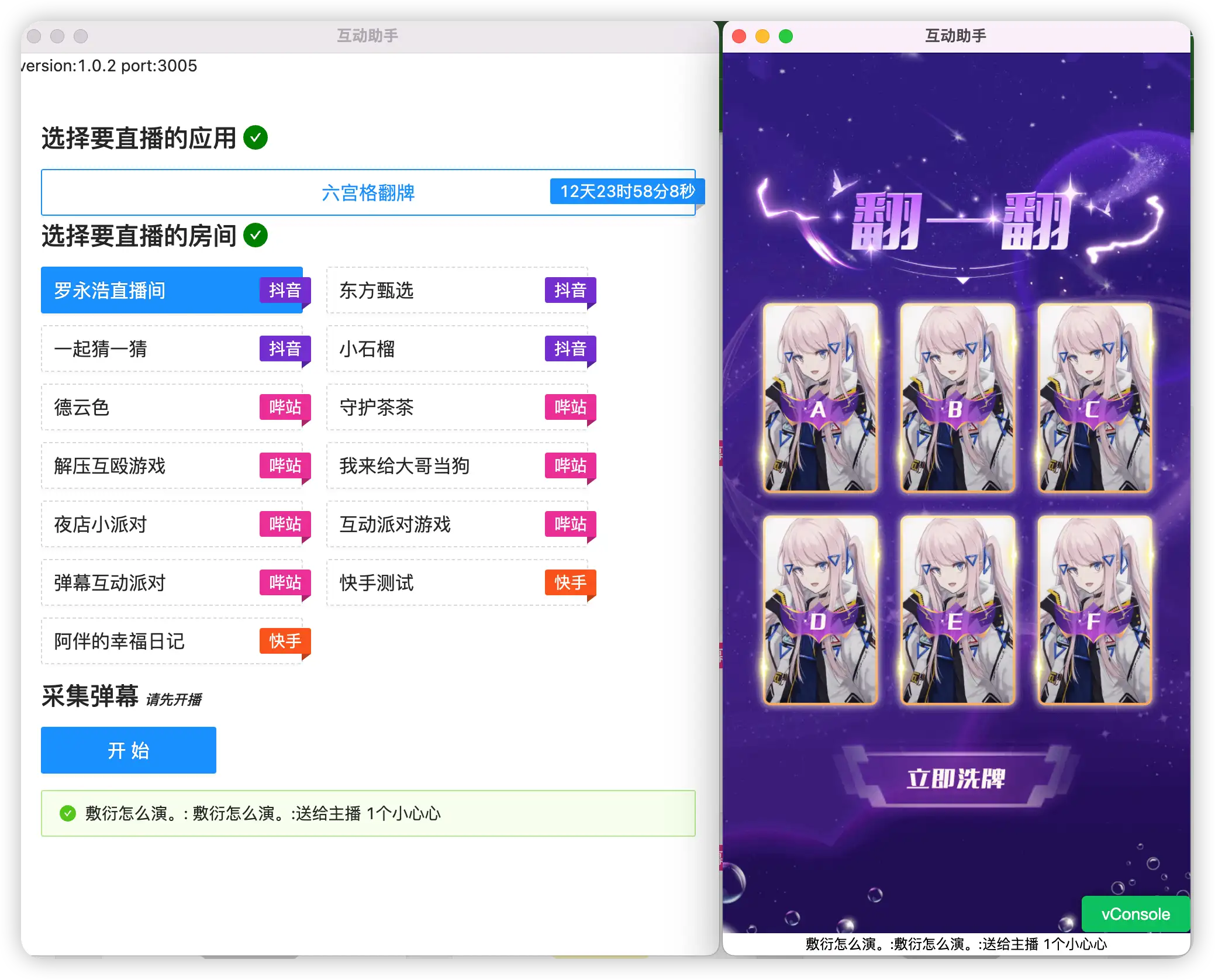This screenshot has width=1215, height=980.
Task: Choose the 一起猜一猜 room
Action: pyautogui.click(x=171, y=348)
